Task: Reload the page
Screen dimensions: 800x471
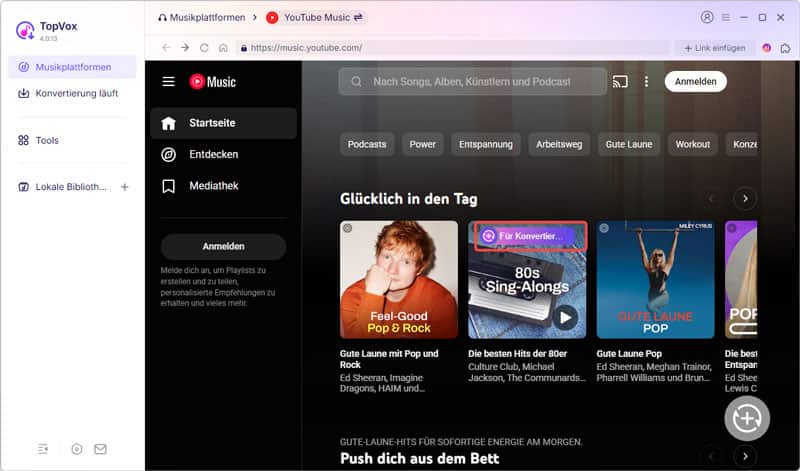Action: pos(204,47)
